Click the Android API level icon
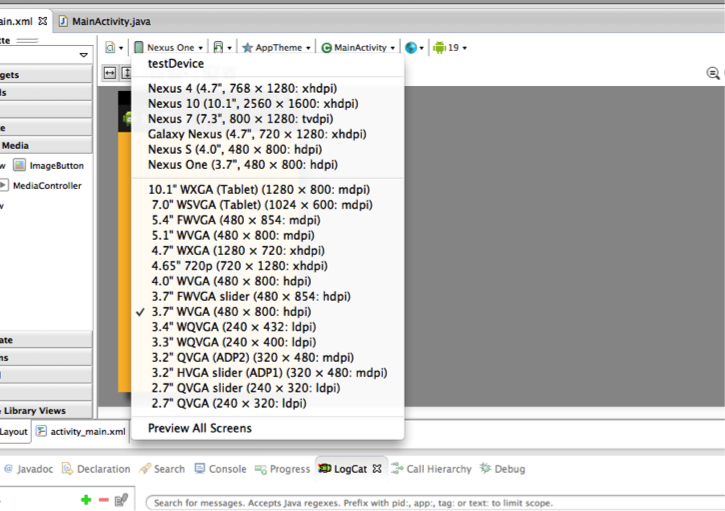Image resolution: width=725 pixels, height=511 pixels. 439,47
